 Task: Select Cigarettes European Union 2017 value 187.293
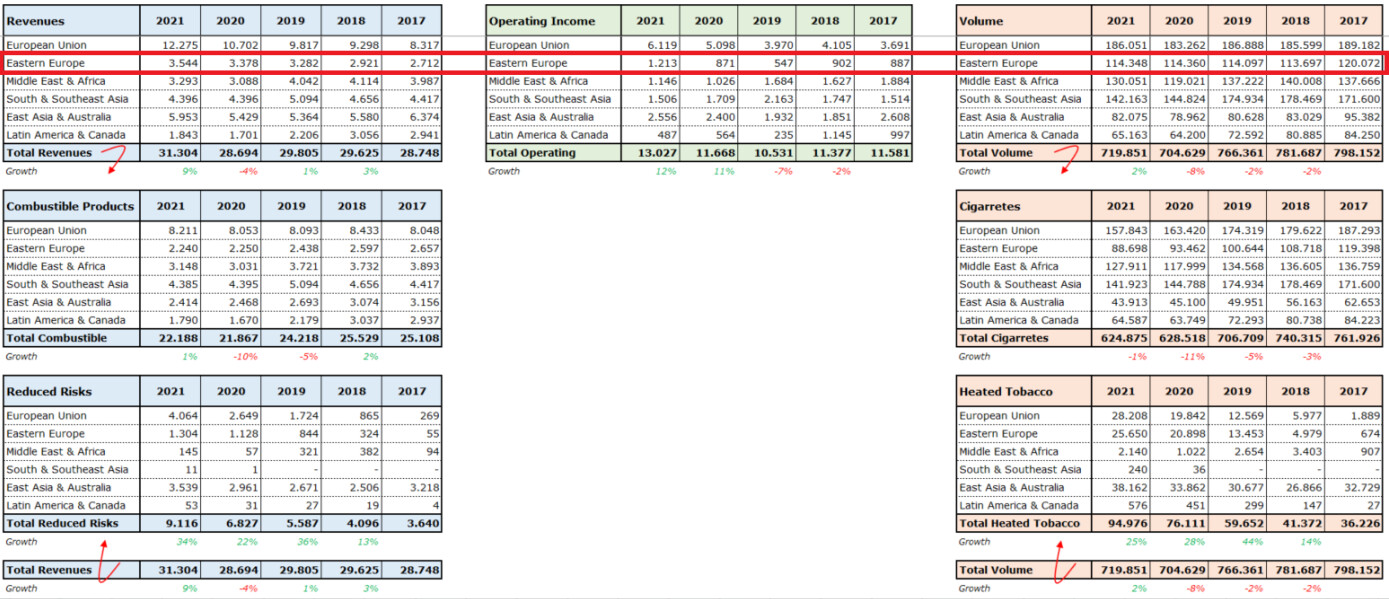[x=1358, y=230]
